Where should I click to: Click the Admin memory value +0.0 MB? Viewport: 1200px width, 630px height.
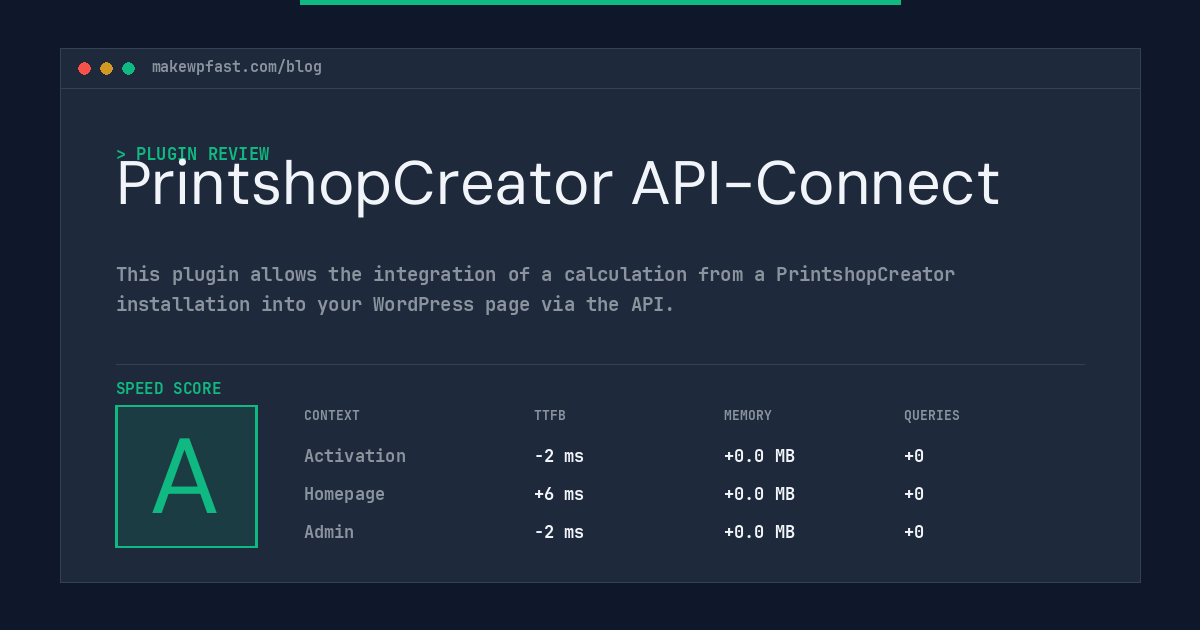(x=759, y=532)
